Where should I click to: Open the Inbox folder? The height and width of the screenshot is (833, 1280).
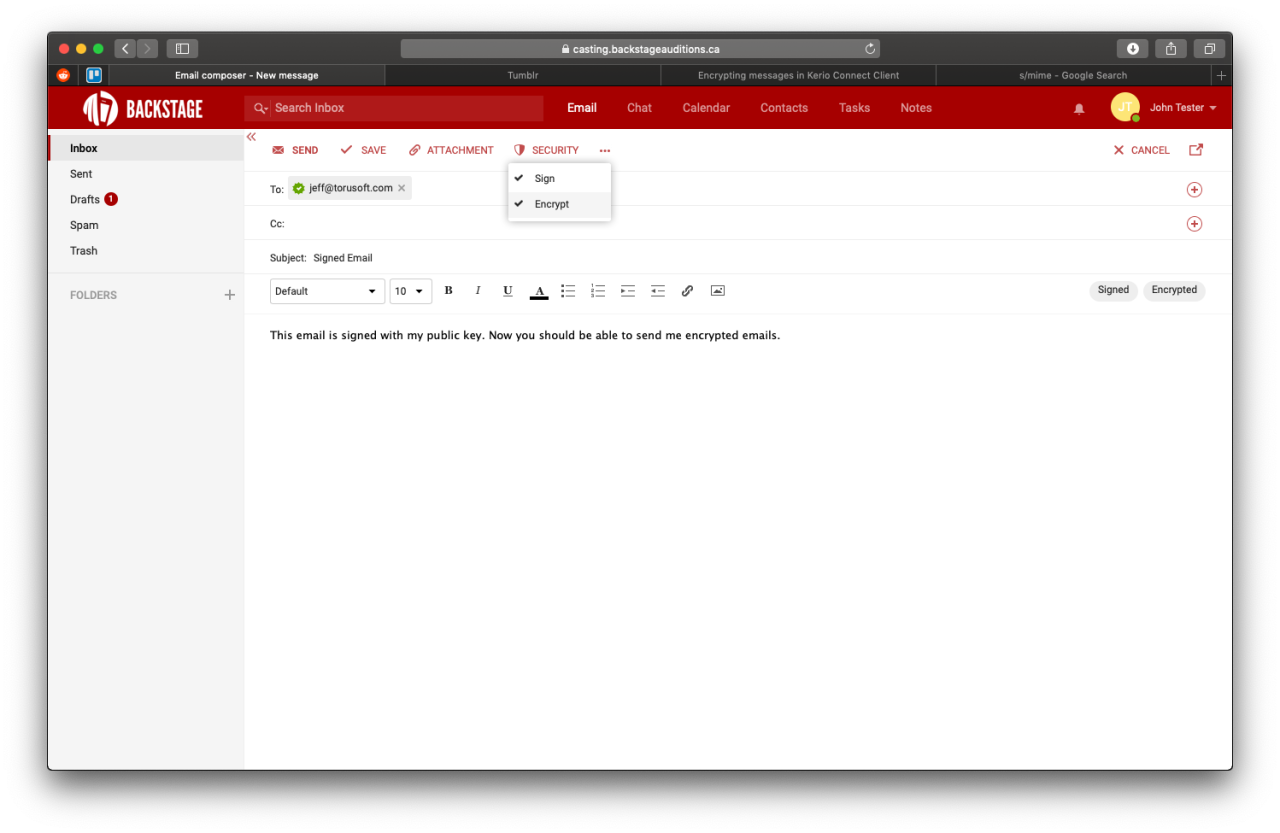point(146,148)
